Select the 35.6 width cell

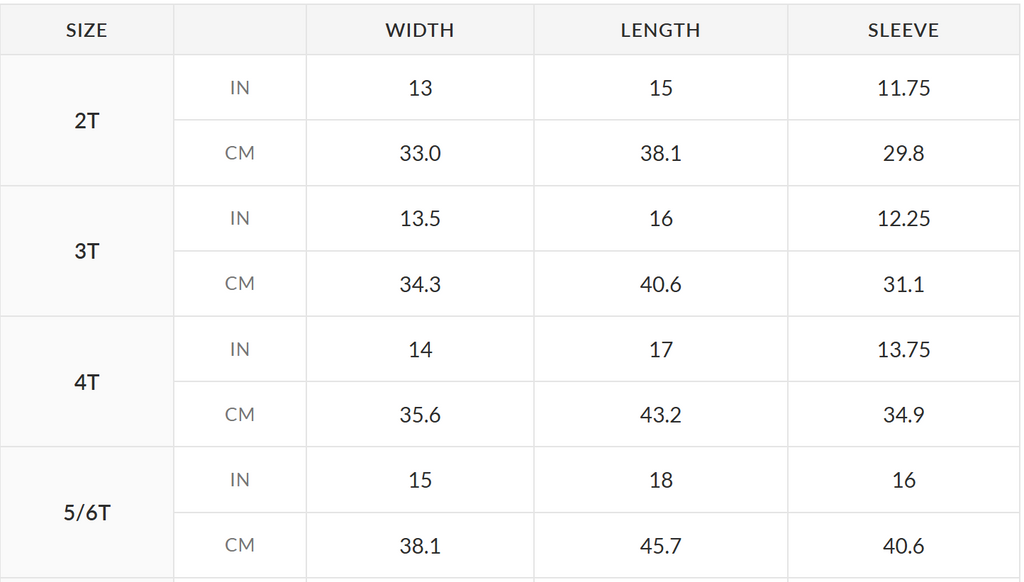point(420,415)
